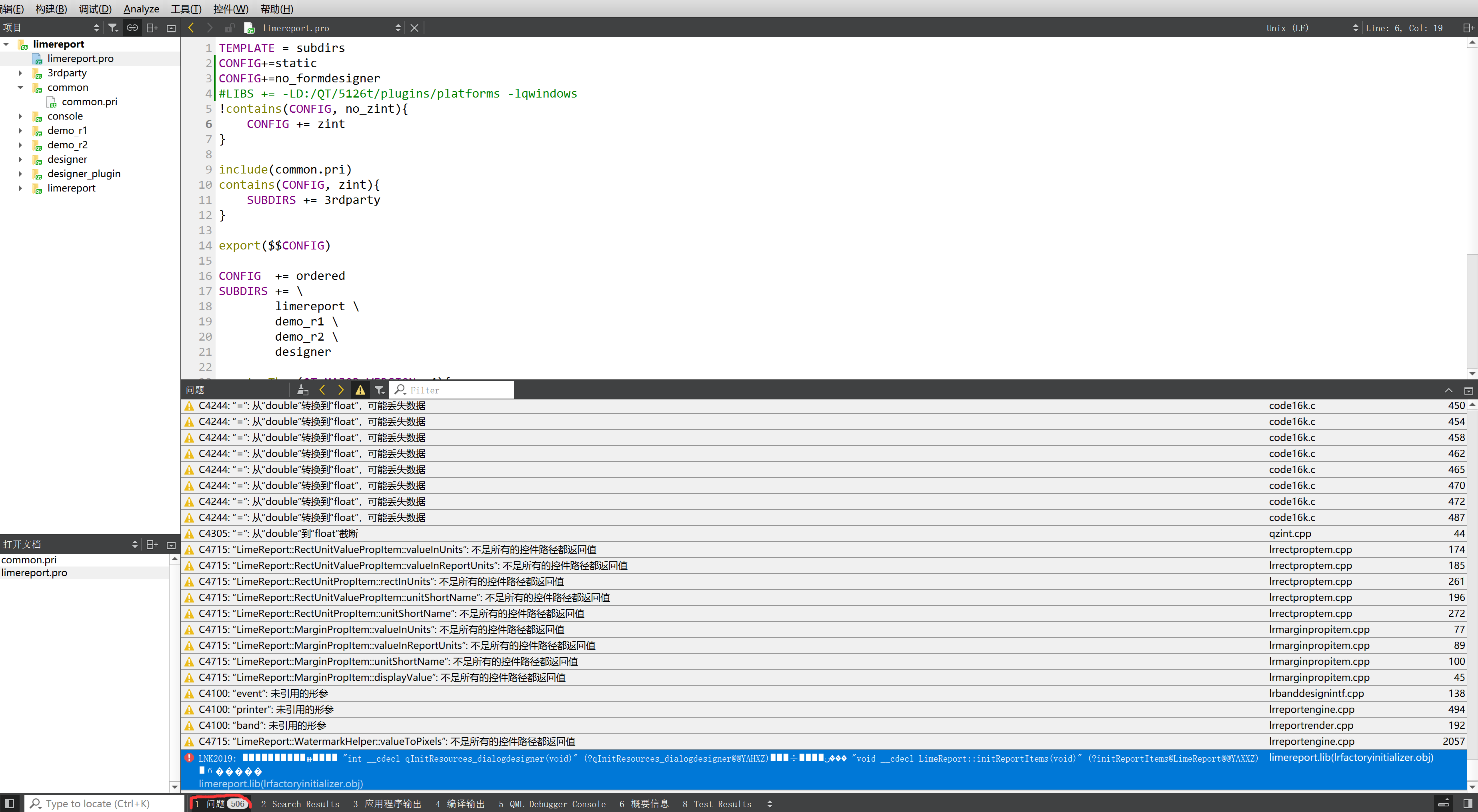Image resolution: width=1478 pixels, height=812 pixels.
Task: Open issues category filter funnel
Action: click(379, 390)
